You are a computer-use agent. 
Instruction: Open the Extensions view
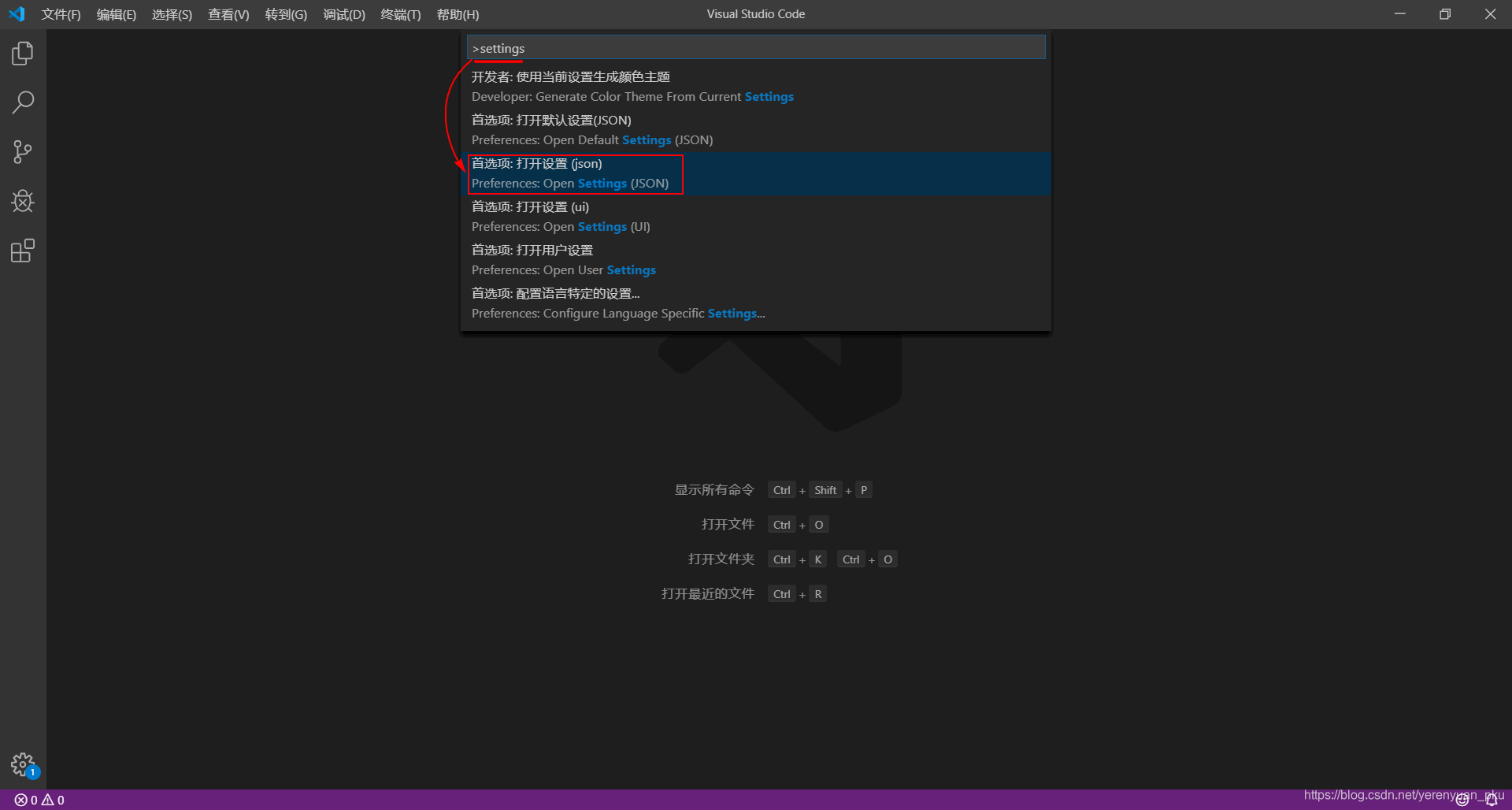pyautogui.click(x=23, y=251)
